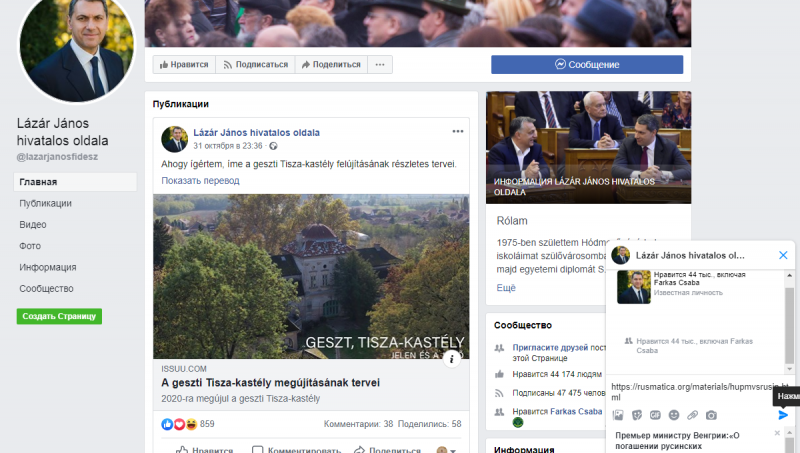Viewport: 800px width, 453px height.
Task: Click the green Создать Страницу button
Action: [59, 316]
